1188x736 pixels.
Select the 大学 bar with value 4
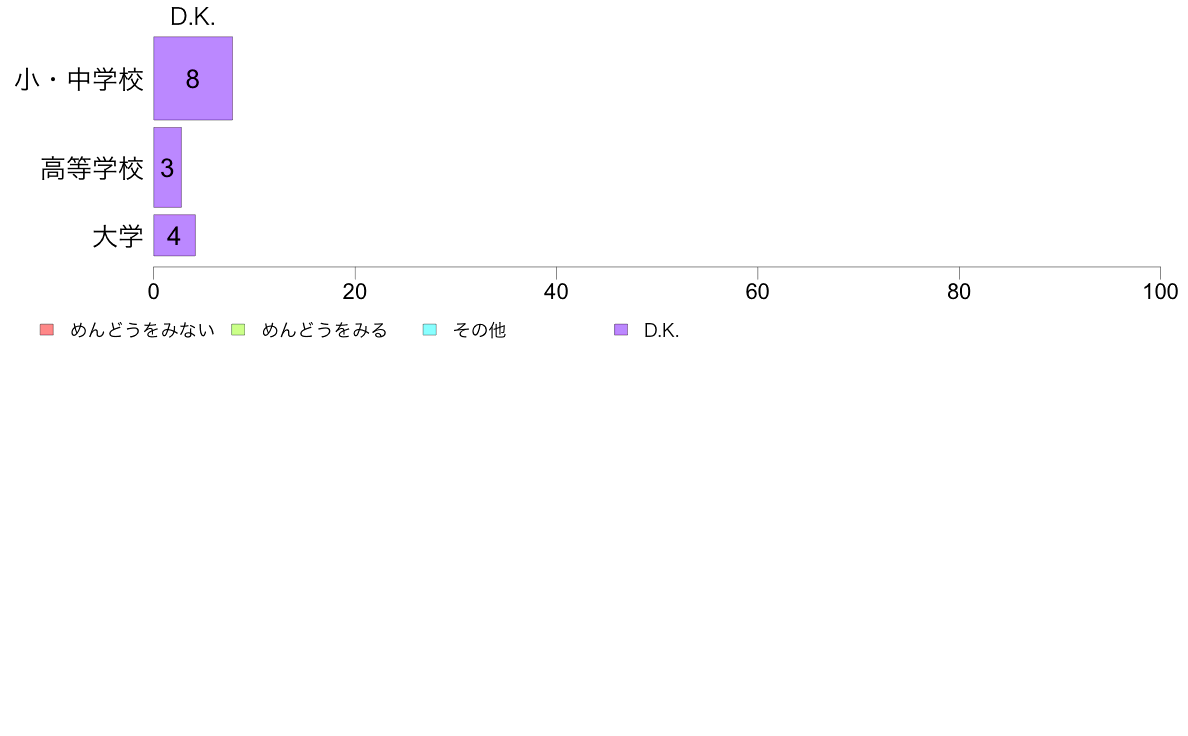point(174,235)
